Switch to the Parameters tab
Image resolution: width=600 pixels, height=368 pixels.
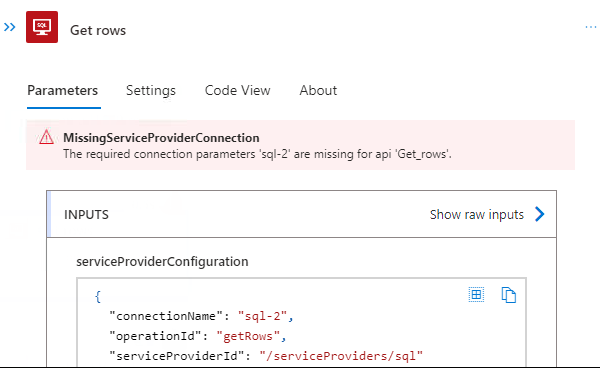[x=63, y=91]
